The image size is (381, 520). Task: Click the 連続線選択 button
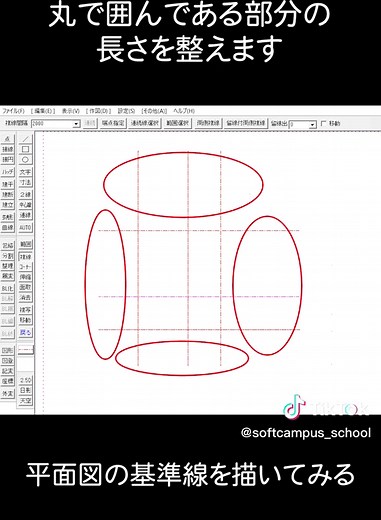click(145, 123)
